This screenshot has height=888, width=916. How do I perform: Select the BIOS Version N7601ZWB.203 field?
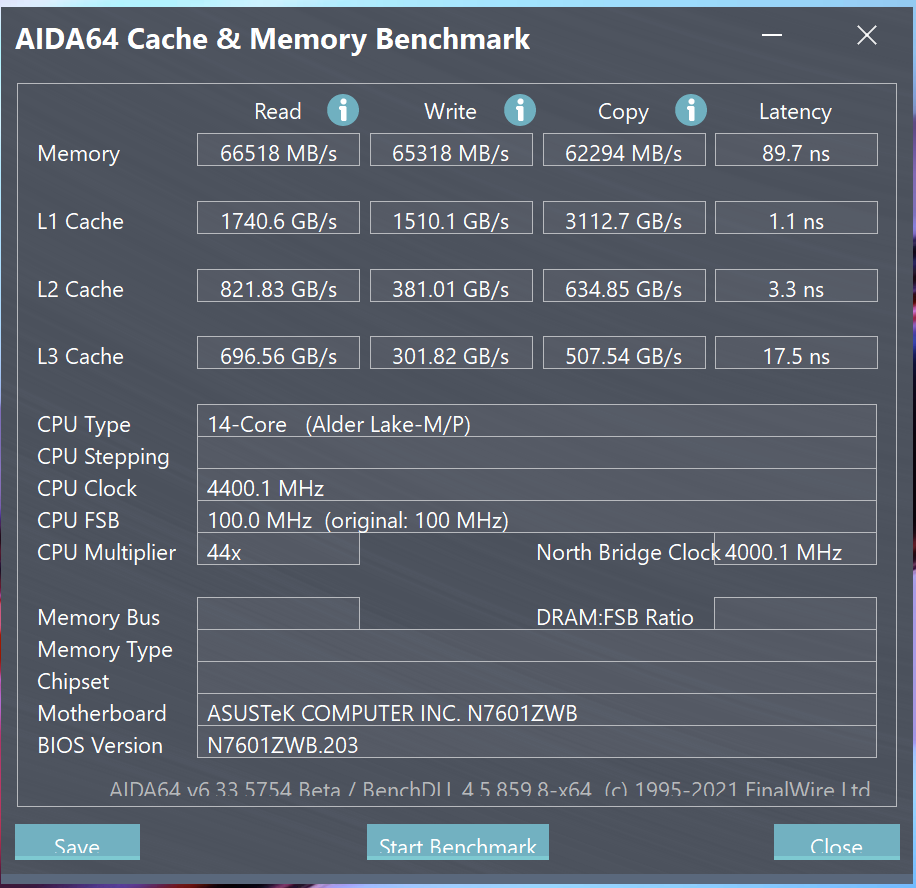click(x=537, y=742)
